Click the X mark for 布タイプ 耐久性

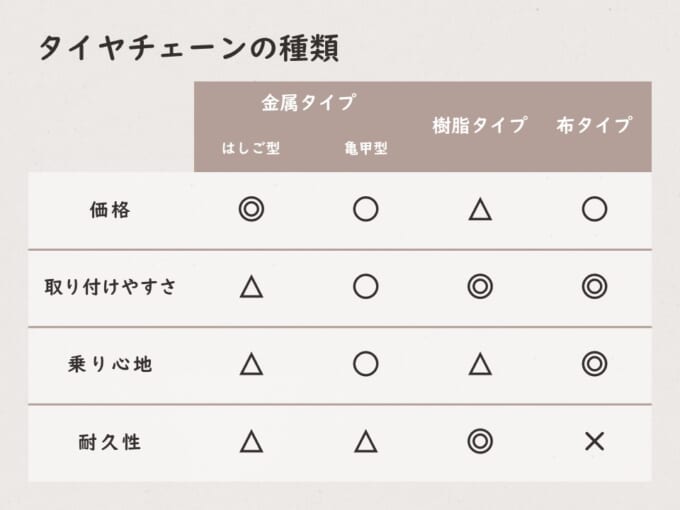(595, 441)
